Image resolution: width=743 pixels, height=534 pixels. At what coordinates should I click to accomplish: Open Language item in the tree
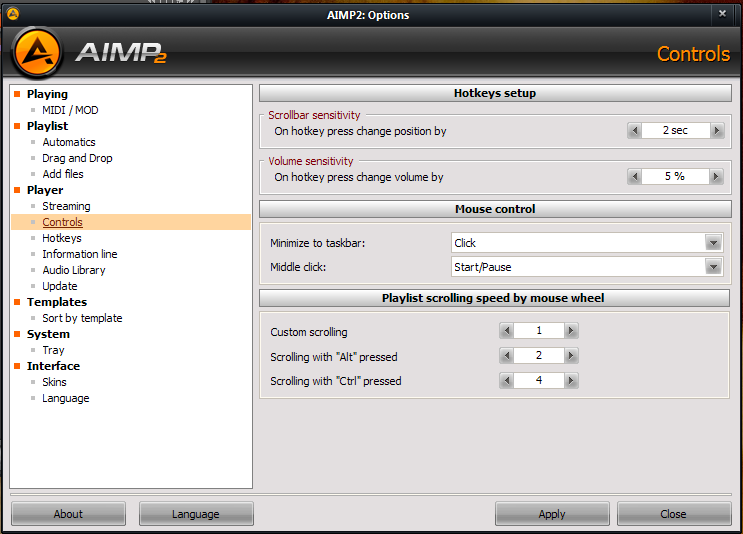point(66,398)
